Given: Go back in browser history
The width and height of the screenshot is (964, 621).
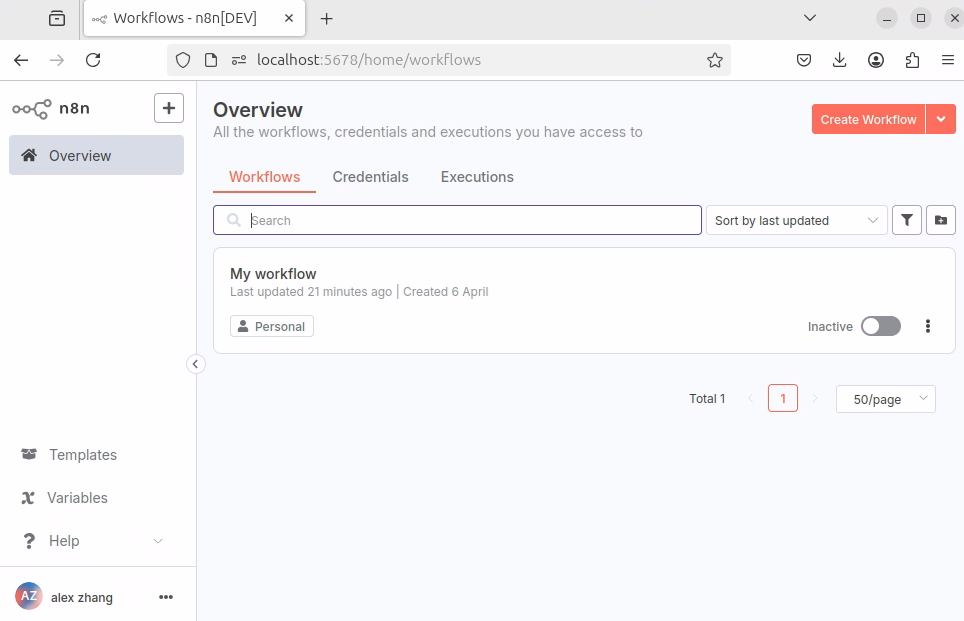Looking at the screenshot, I should (x=21, y=60).
